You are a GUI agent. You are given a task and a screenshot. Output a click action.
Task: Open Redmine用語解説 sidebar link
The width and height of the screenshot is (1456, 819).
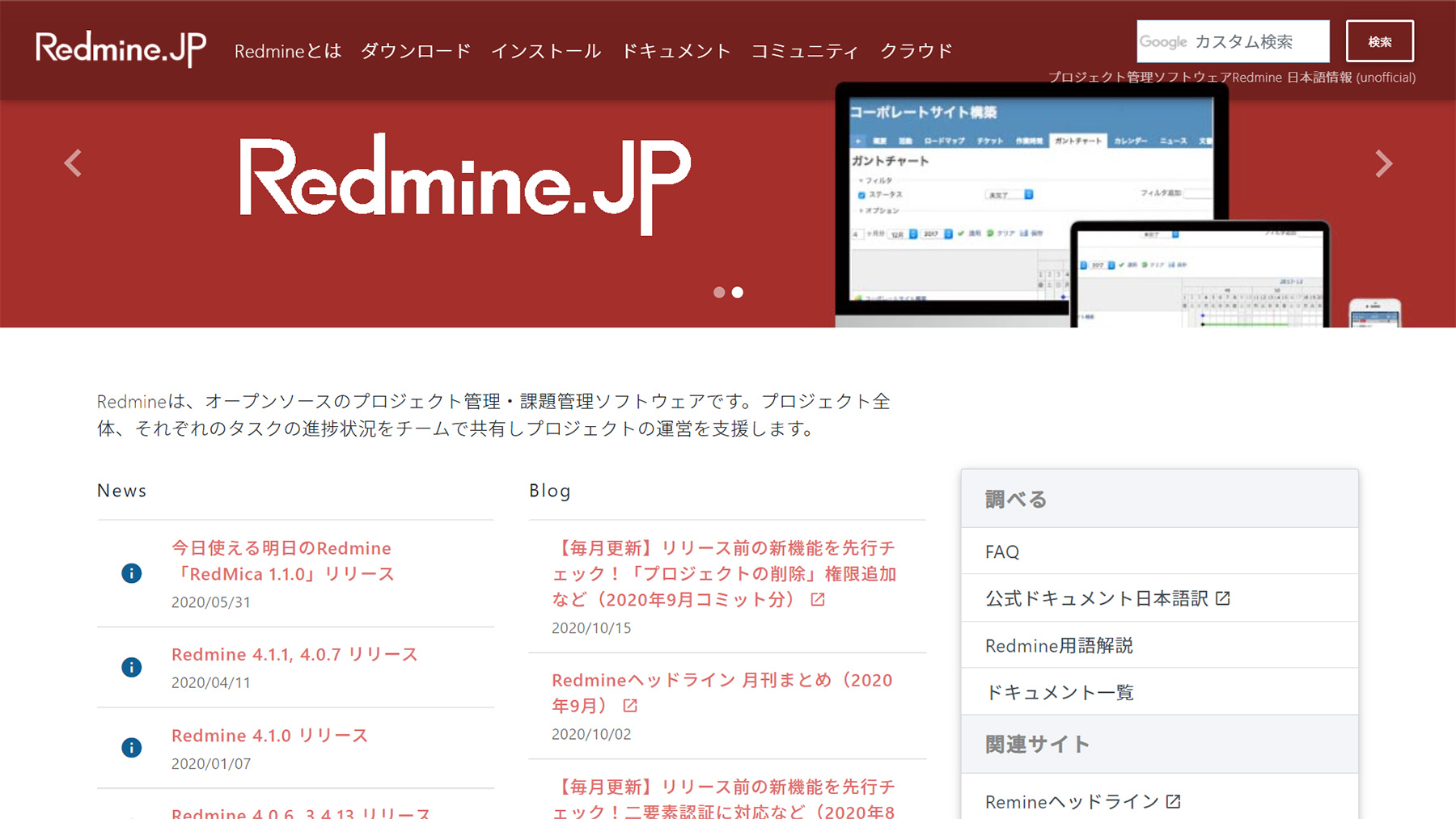point(1160,645)
